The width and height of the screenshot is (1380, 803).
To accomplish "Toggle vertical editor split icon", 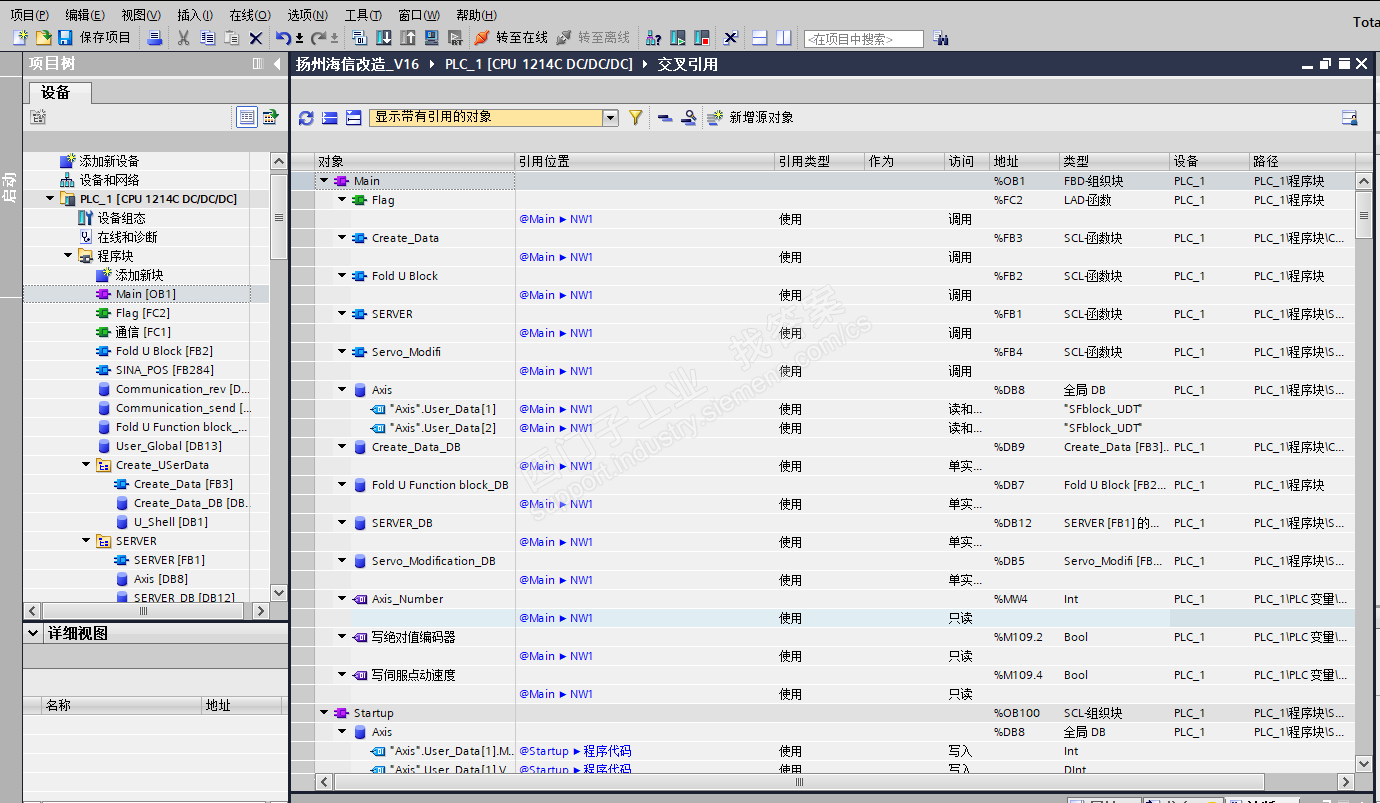I will click(x=784, y=38).
